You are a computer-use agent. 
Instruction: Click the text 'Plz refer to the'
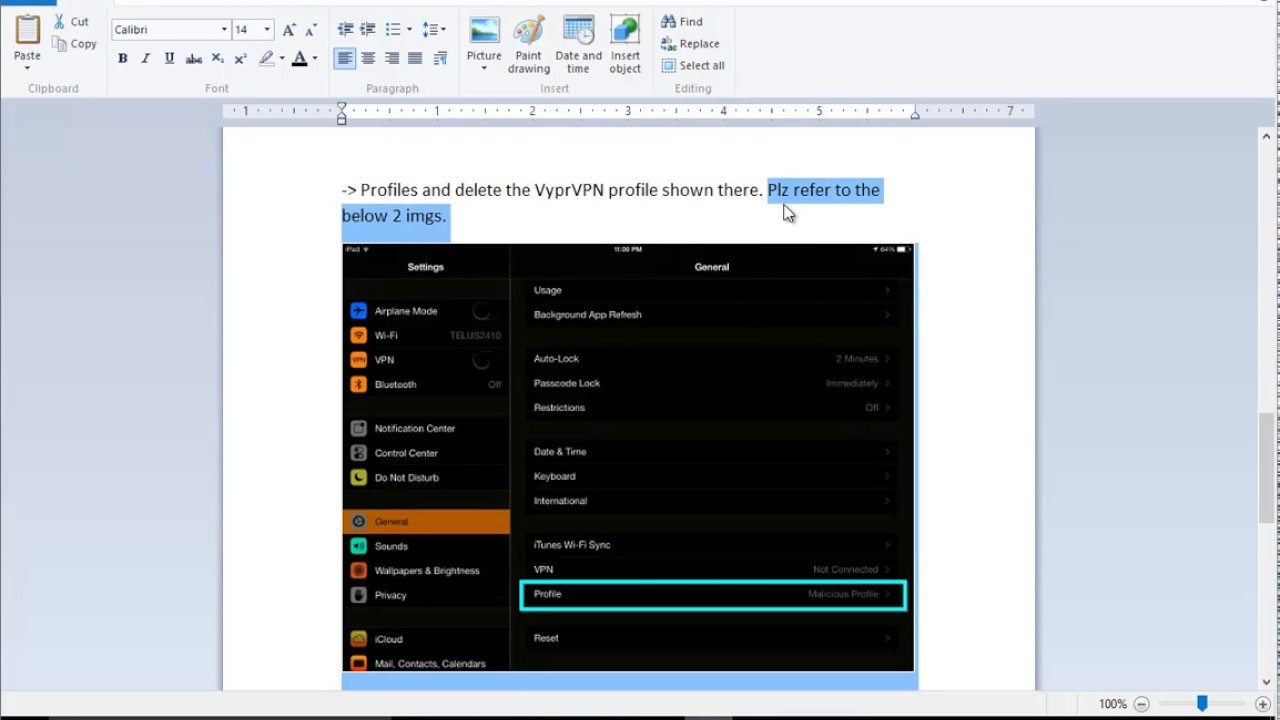824,190
